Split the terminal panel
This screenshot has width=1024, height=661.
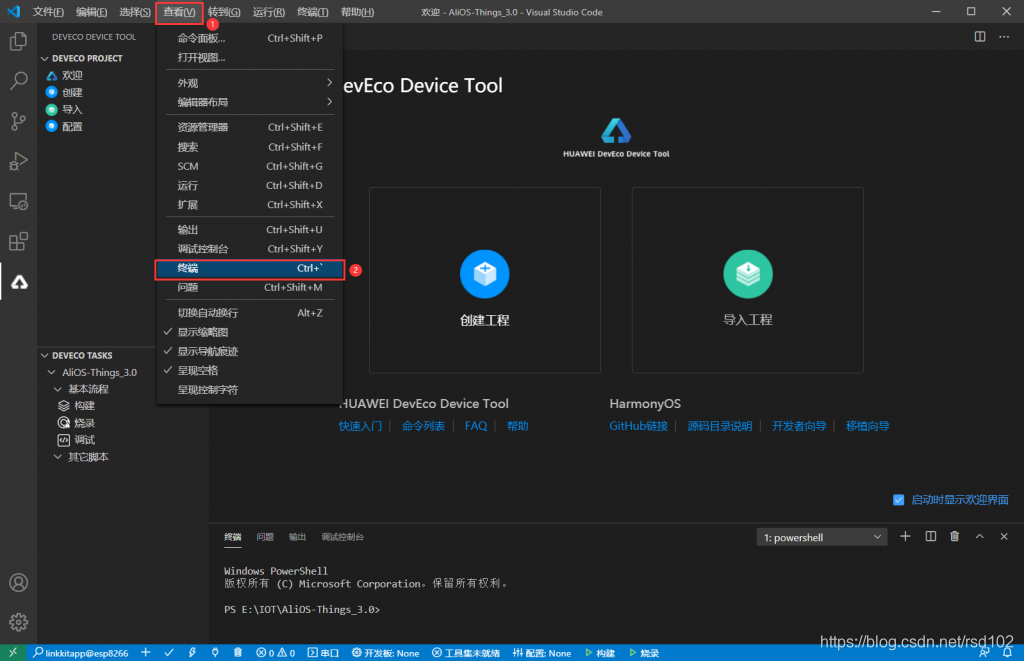tap(931, 536)
